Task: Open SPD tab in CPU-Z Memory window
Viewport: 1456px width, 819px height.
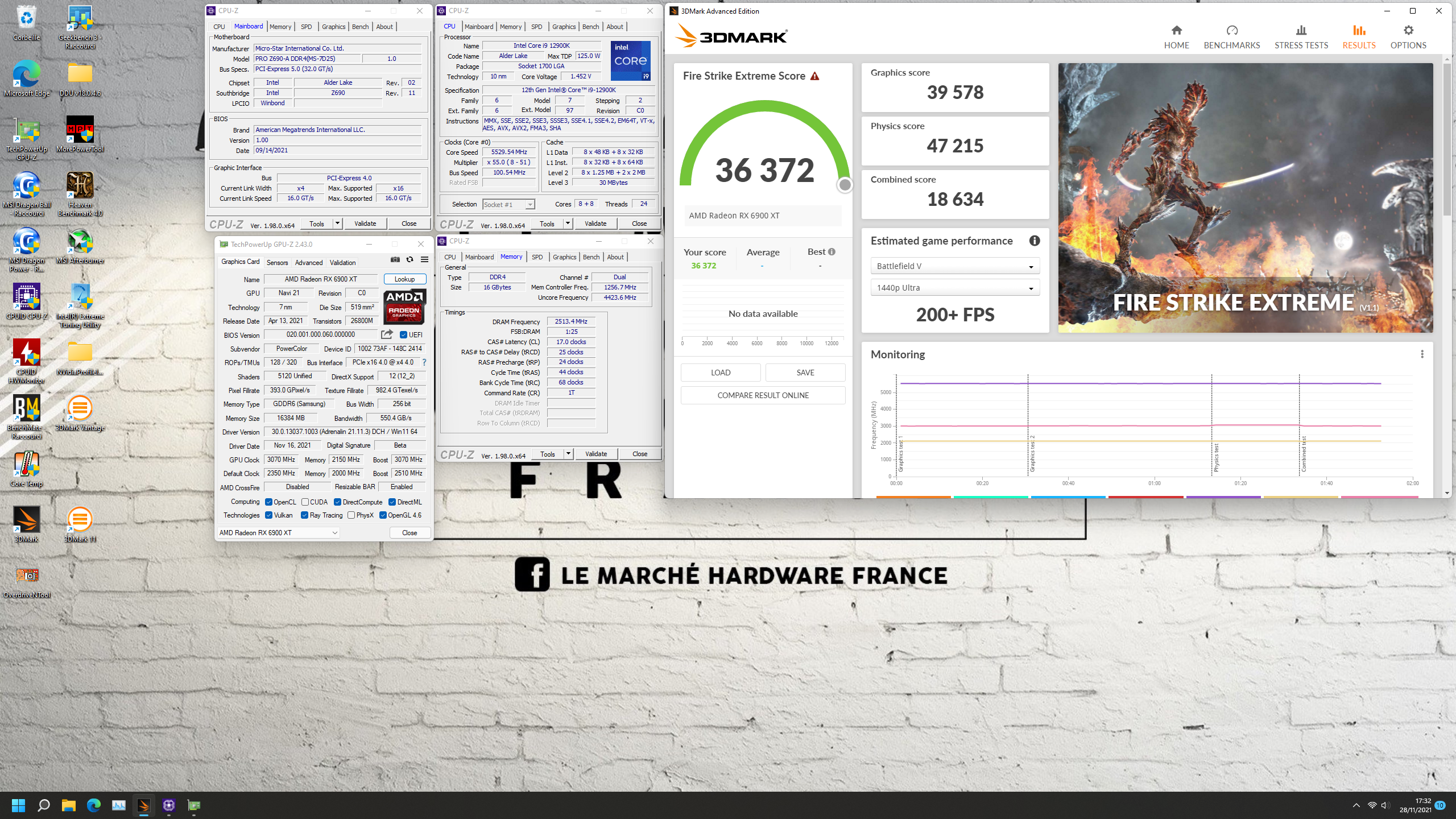Action: tap(537, 257)
